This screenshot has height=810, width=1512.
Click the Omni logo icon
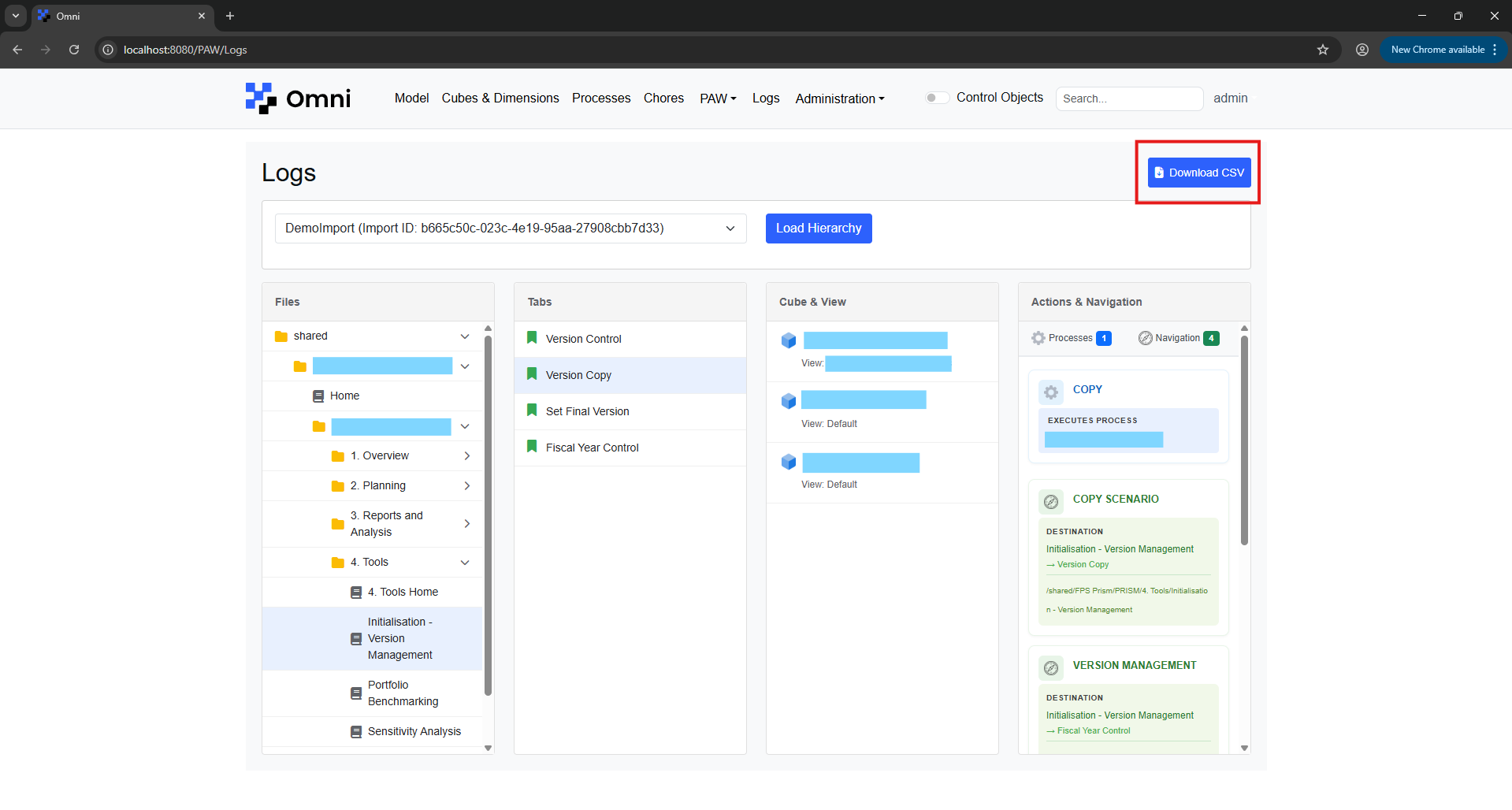261,98
